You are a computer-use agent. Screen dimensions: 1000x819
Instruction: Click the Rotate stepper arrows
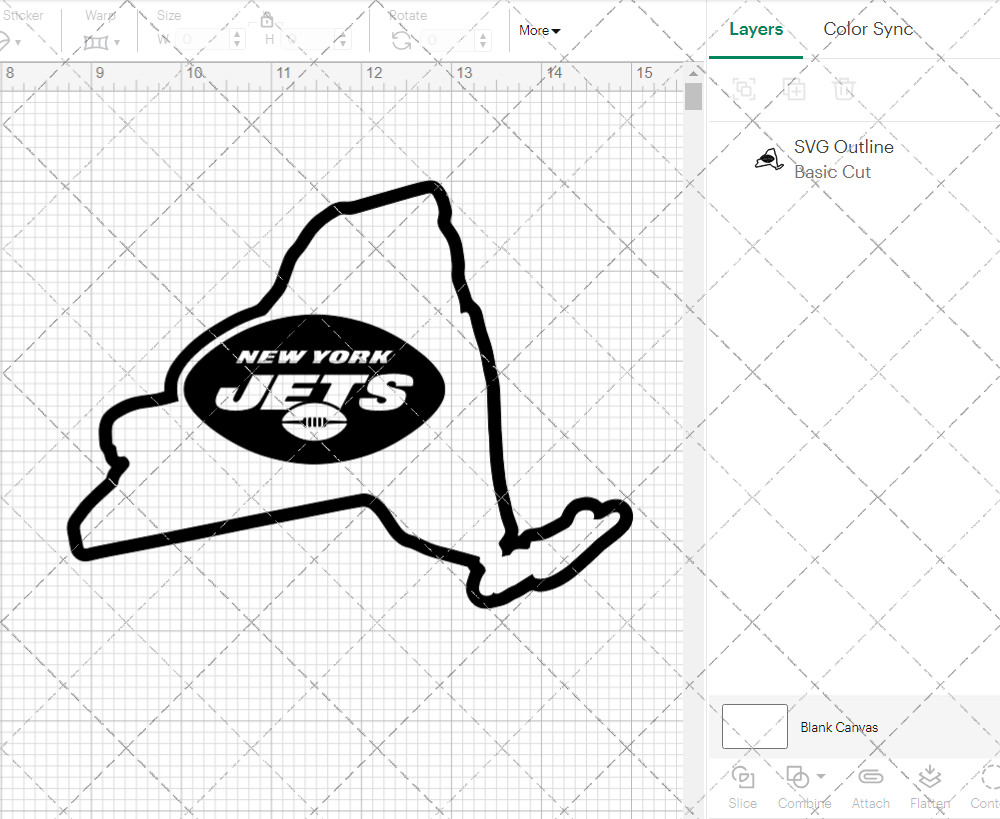coord(483,40)
